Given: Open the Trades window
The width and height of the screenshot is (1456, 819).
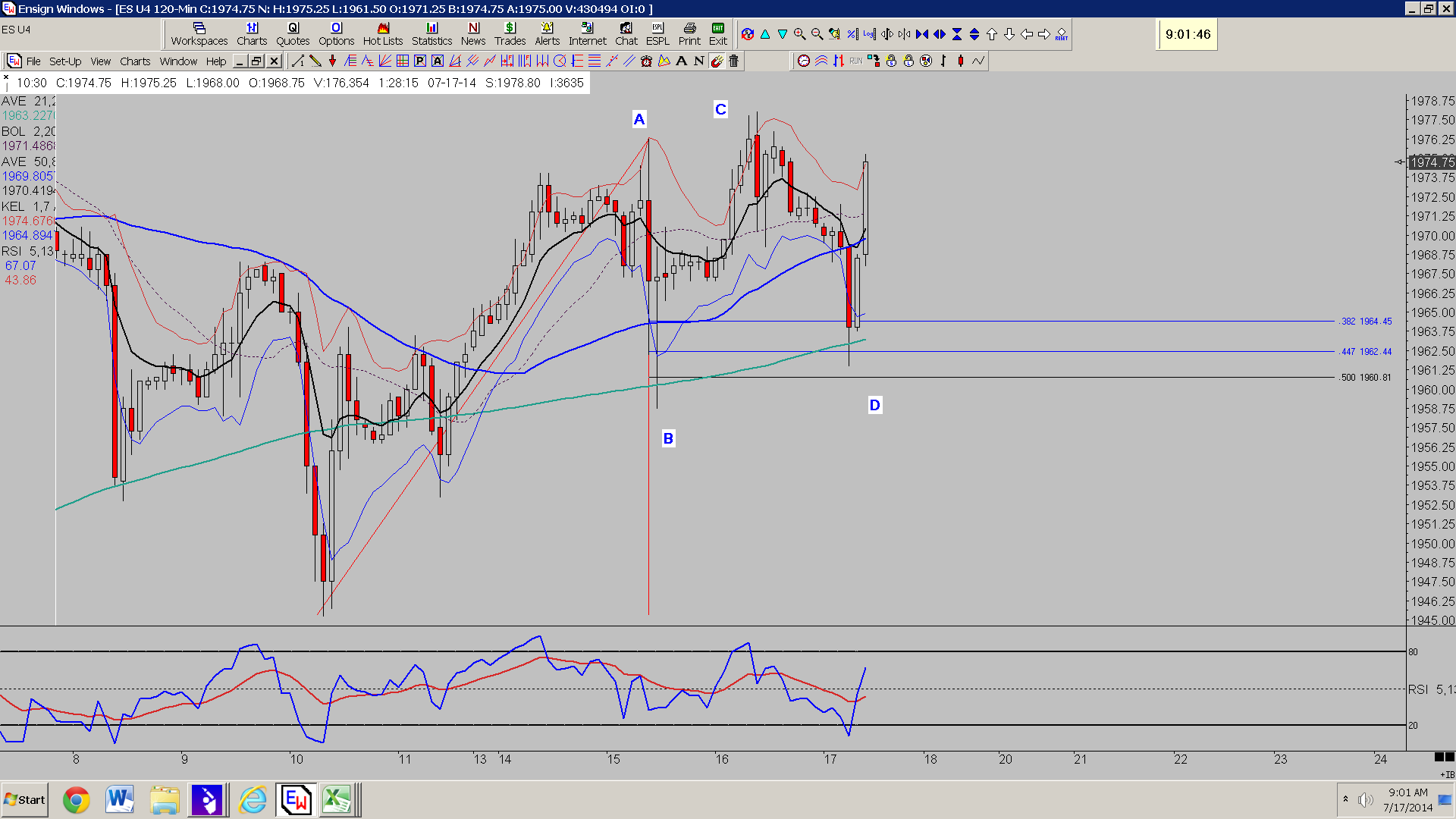Looking at the screenshot, I should [x=510, y=34].
